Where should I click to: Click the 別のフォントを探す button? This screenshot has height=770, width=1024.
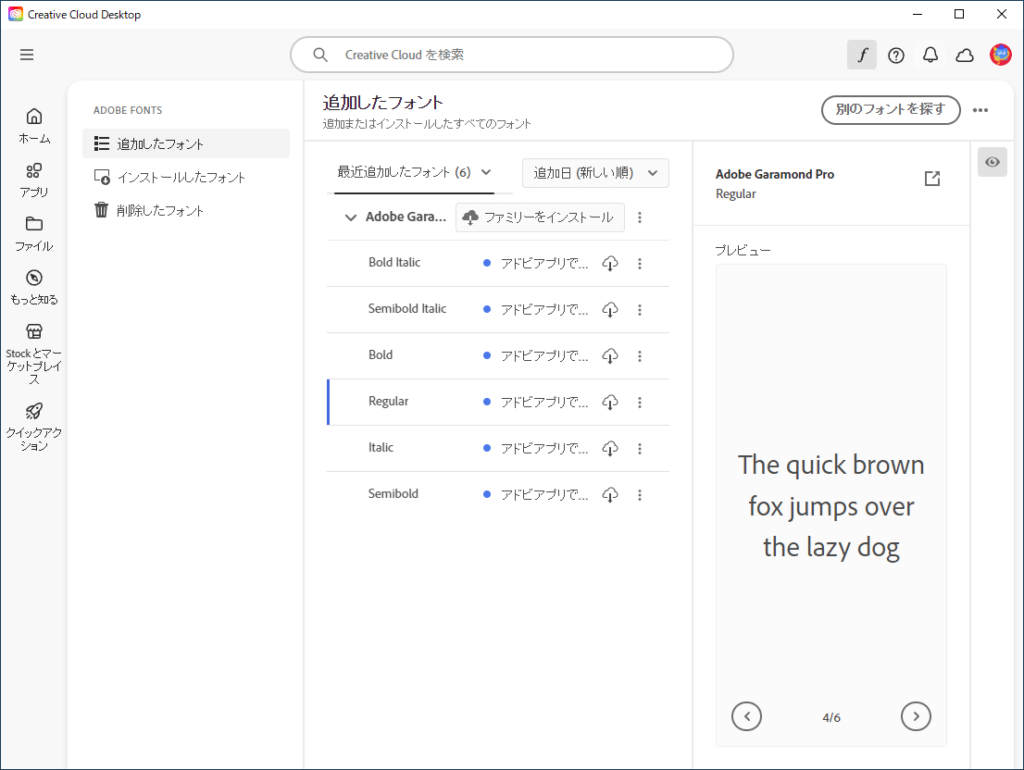pyautogui.click(x=891, y=110)
